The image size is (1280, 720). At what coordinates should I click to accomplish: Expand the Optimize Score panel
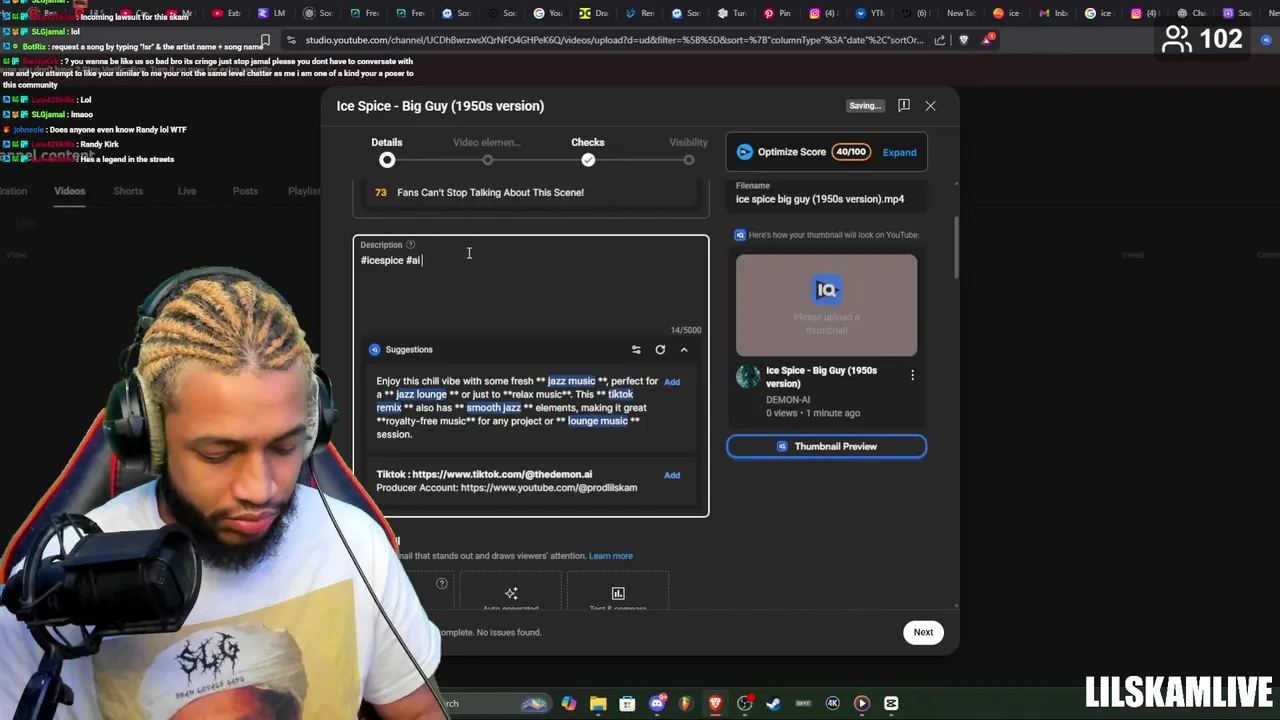coord(899,152)
